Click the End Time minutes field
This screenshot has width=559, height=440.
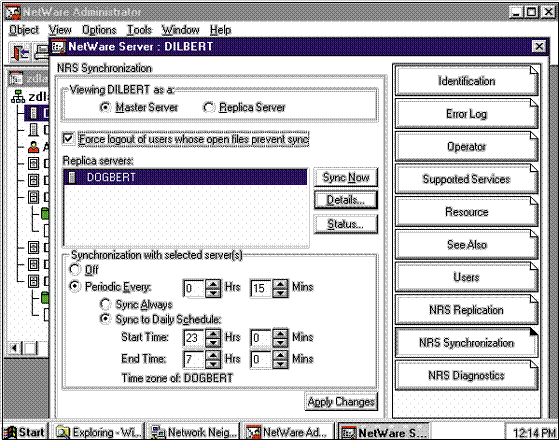261,359
